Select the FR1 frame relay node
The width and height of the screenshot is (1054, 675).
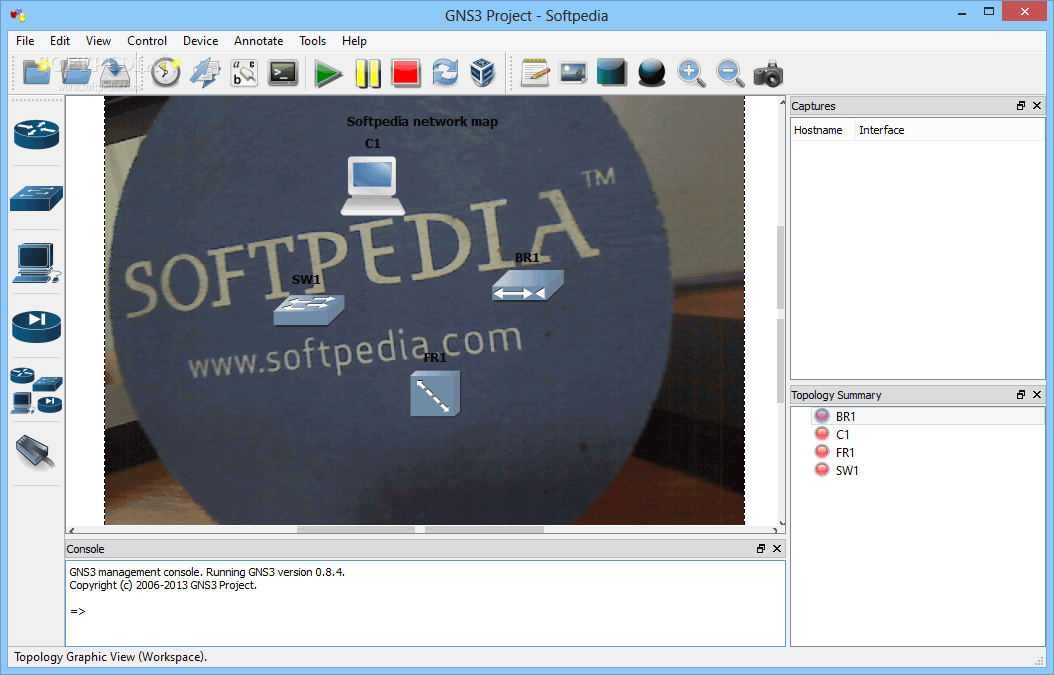(x=436, y=392)
